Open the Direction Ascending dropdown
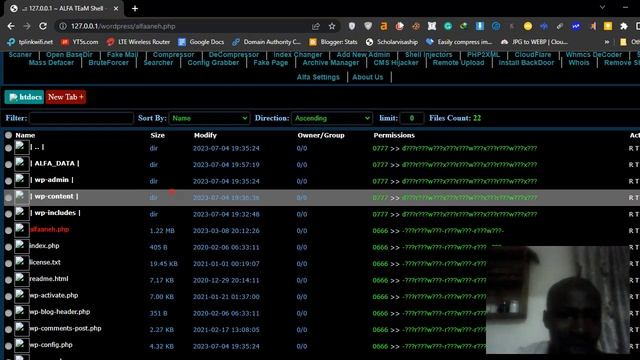 tap(331, 118)
